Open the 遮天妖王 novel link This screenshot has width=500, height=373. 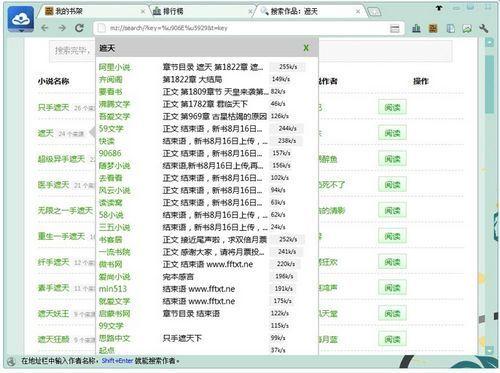click(53, 313)
